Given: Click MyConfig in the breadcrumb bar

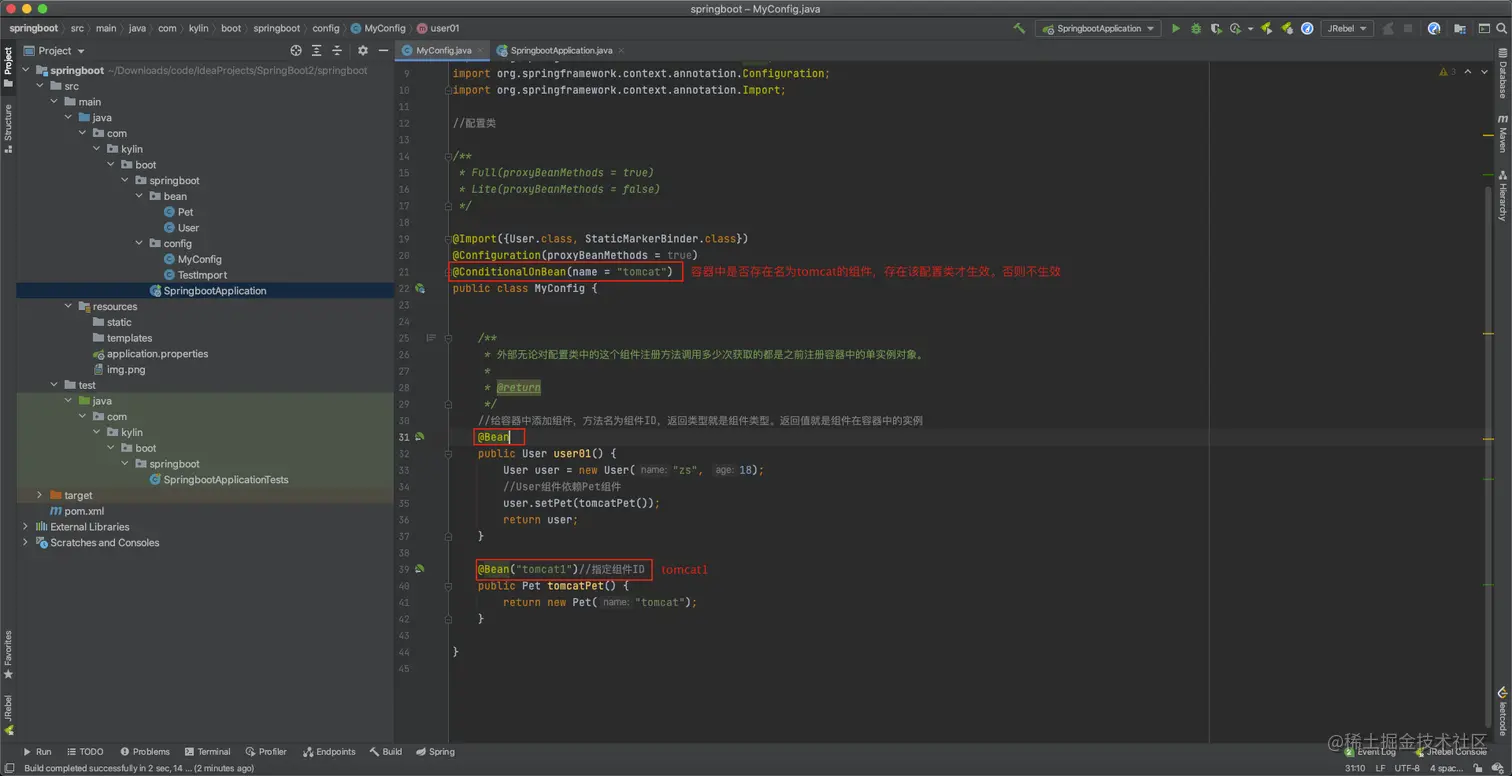Looking at the screenshot, I should (377, 28).
